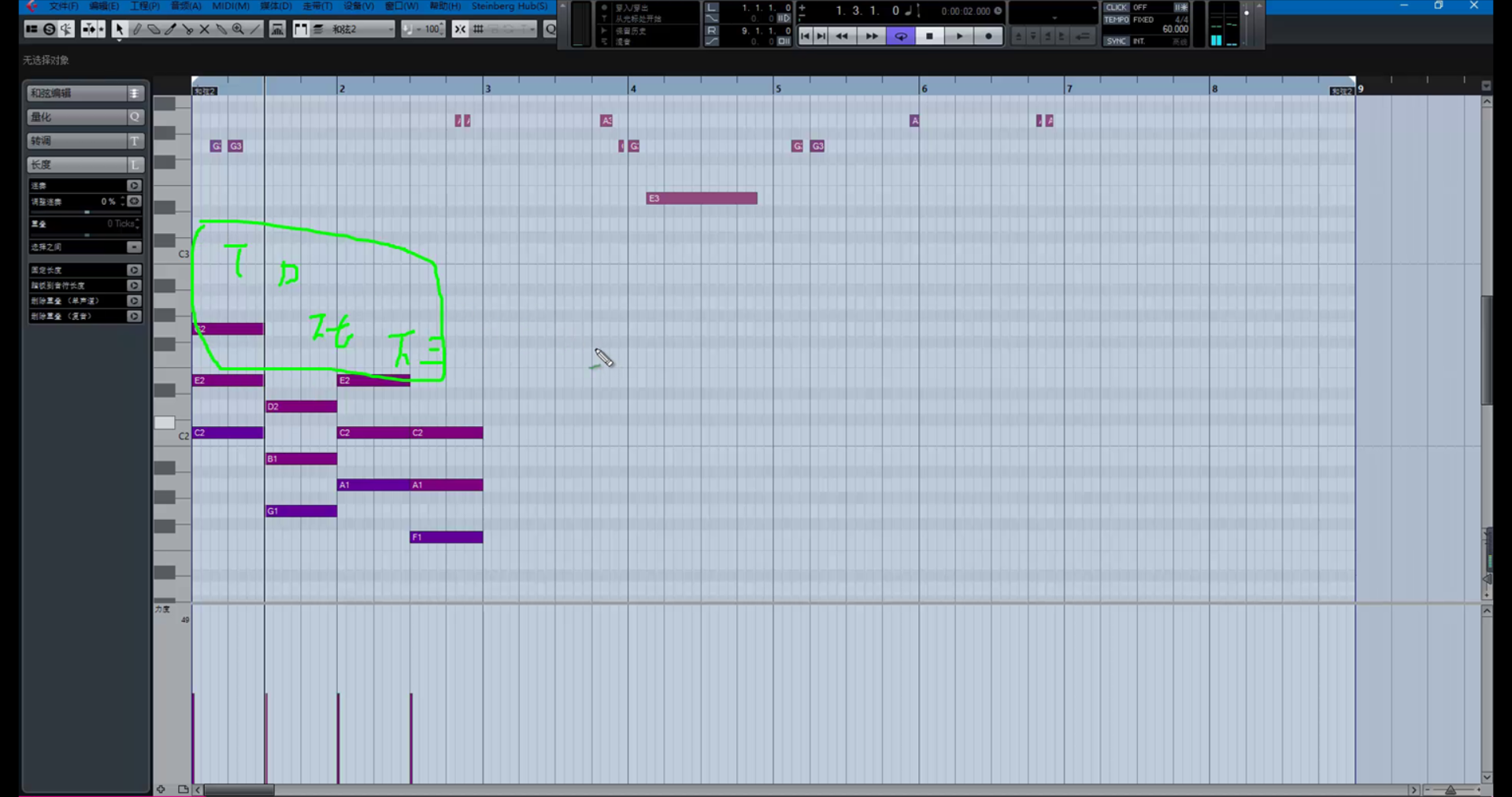Select the E3 note in bar 4
Screen dimensions: 1512x797
click(702, 198)
